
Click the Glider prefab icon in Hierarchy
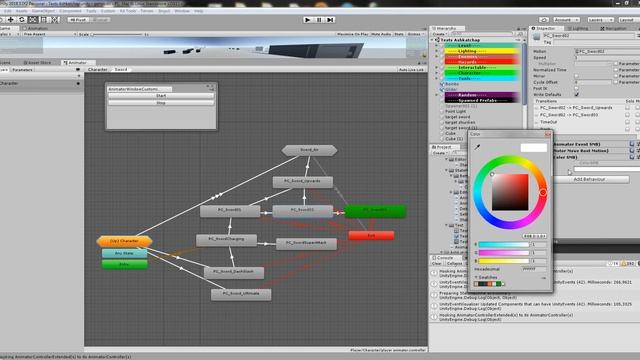click(442, 89)
